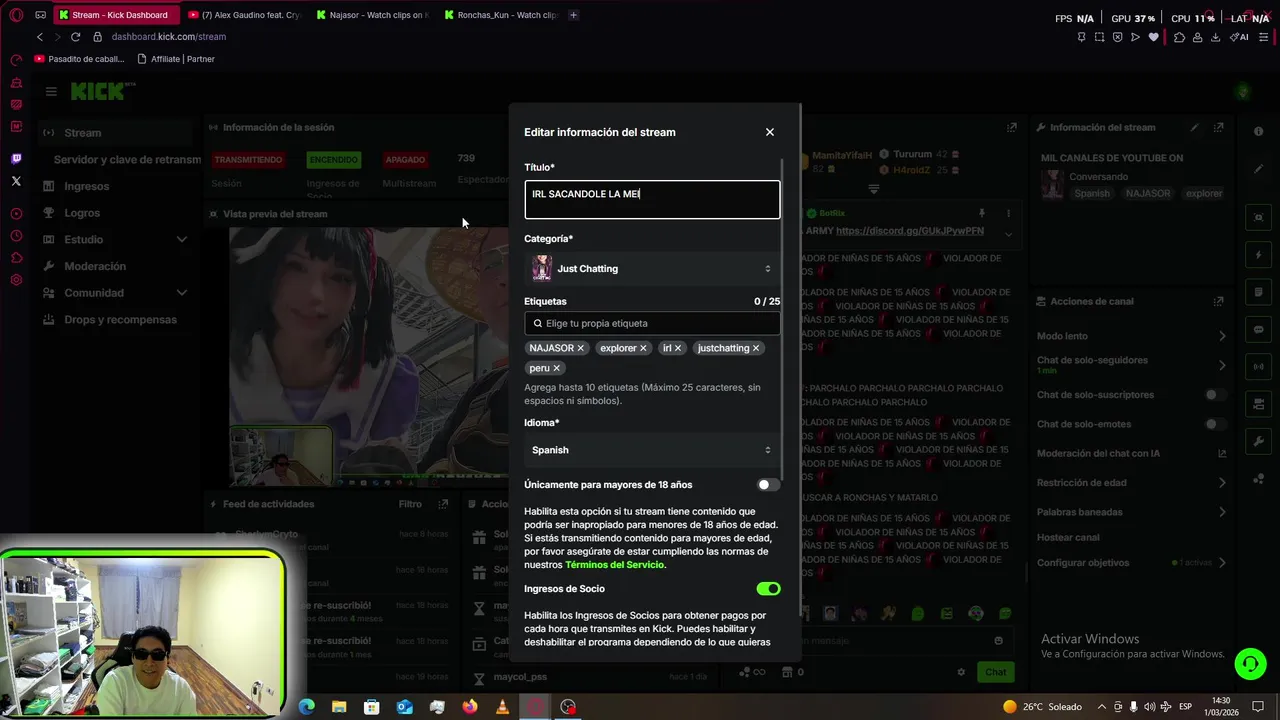Open Filtro in Feed de actividades
The image size is (1280, 720).
coord(410,505)
